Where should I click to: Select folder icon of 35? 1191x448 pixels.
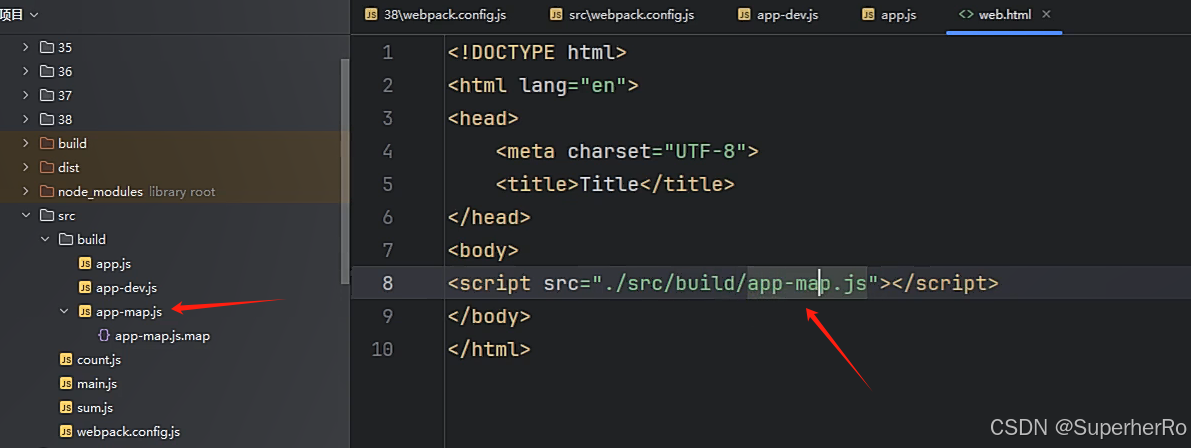pos(46,47)
